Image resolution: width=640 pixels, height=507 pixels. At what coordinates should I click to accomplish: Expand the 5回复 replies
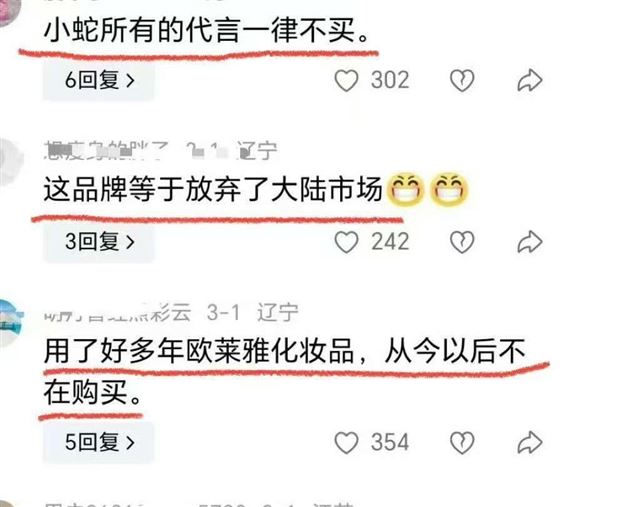point(99,443)
